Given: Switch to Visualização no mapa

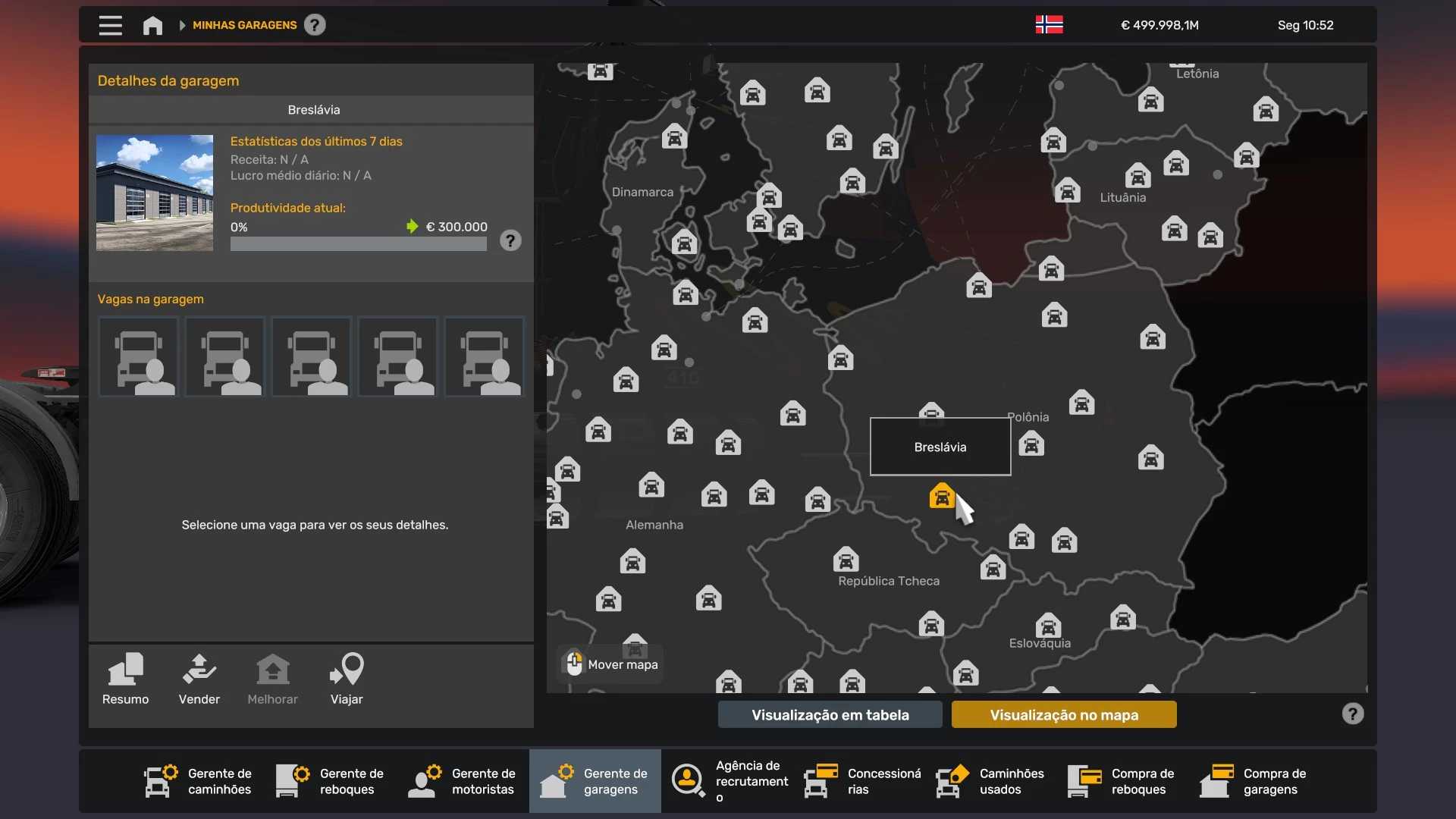Looking at the screenshot, I should click(1063, 714).
